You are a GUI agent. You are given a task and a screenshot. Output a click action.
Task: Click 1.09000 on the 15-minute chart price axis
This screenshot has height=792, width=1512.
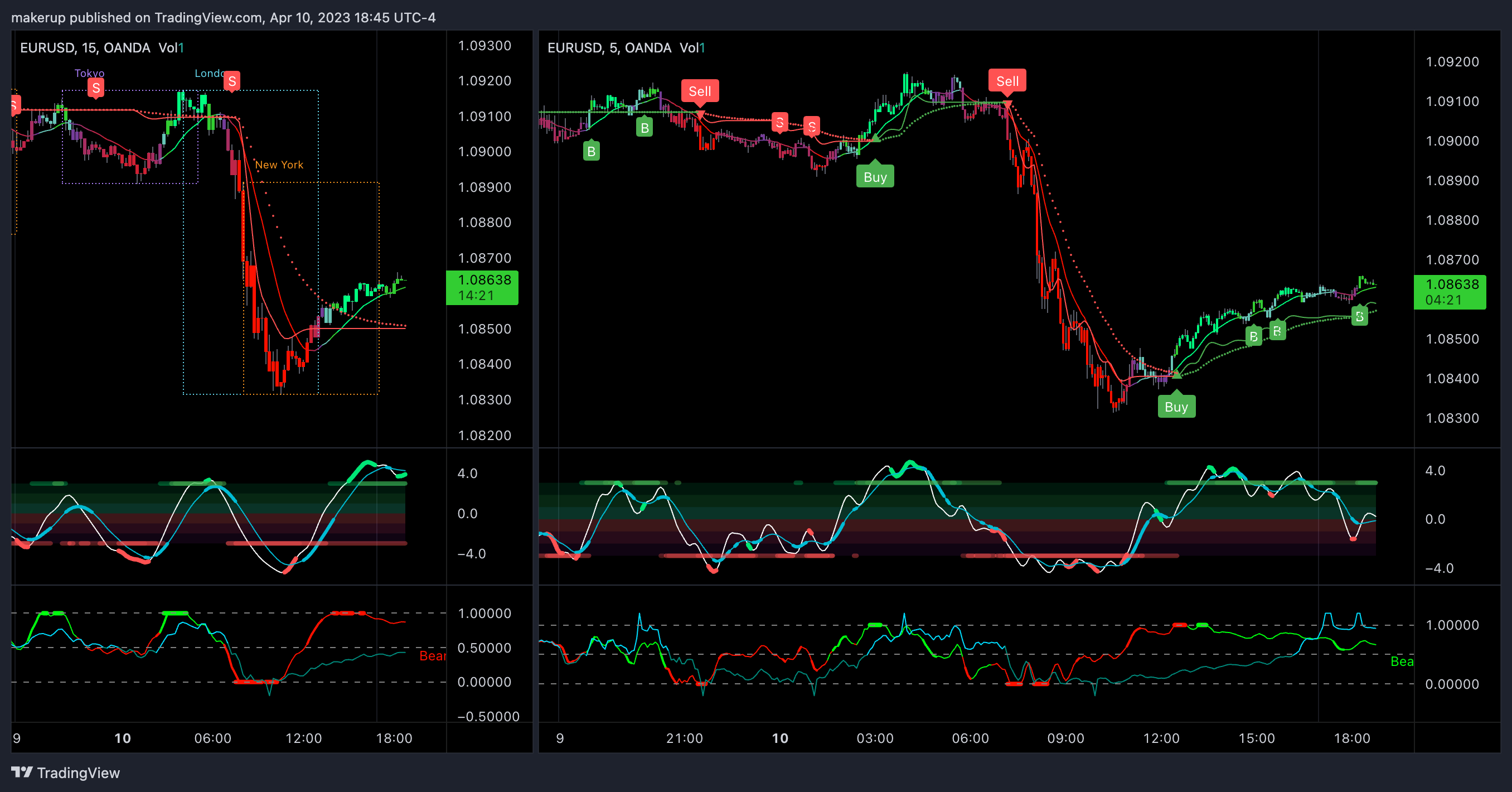[x=484, y=152]
